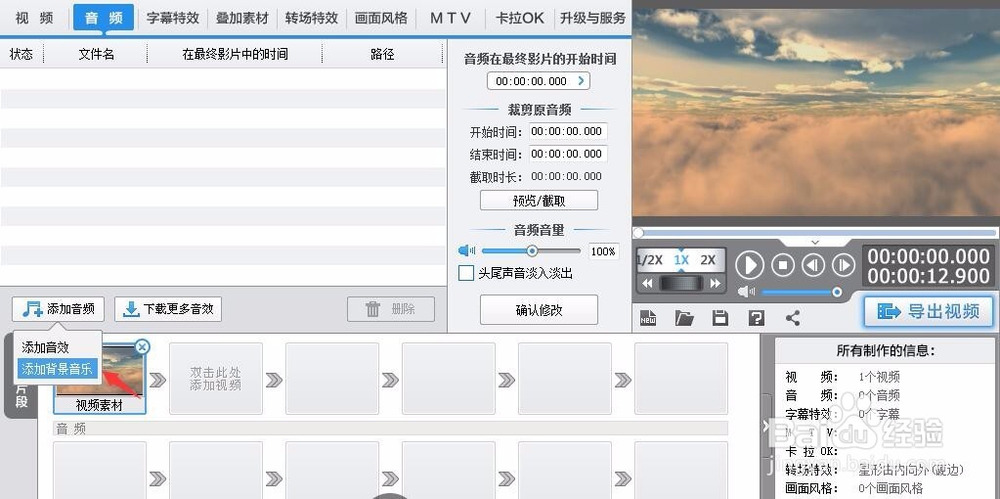Open the 卡拉OK tab
Viewport: 1000px width, 499px height.
[520, 18]
